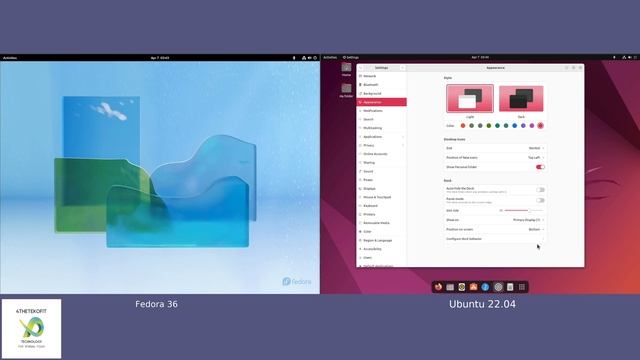The width and height of the screenshot is (640, 360).
Task: Open Multitasking in Settings sidebar
Action: tap(382, 128)
